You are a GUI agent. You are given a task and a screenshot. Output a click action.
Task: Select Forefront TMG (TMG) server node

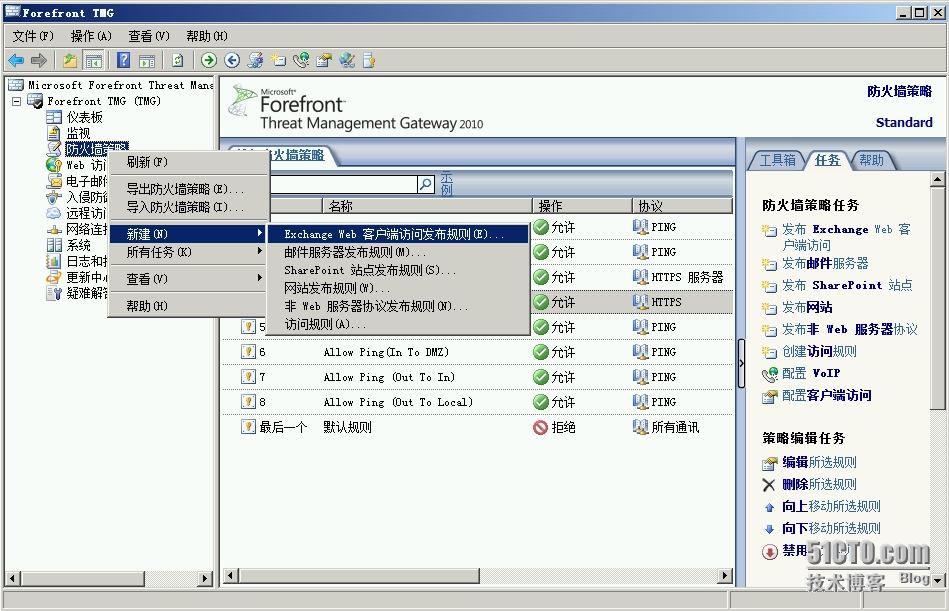[x=104, y=101]
